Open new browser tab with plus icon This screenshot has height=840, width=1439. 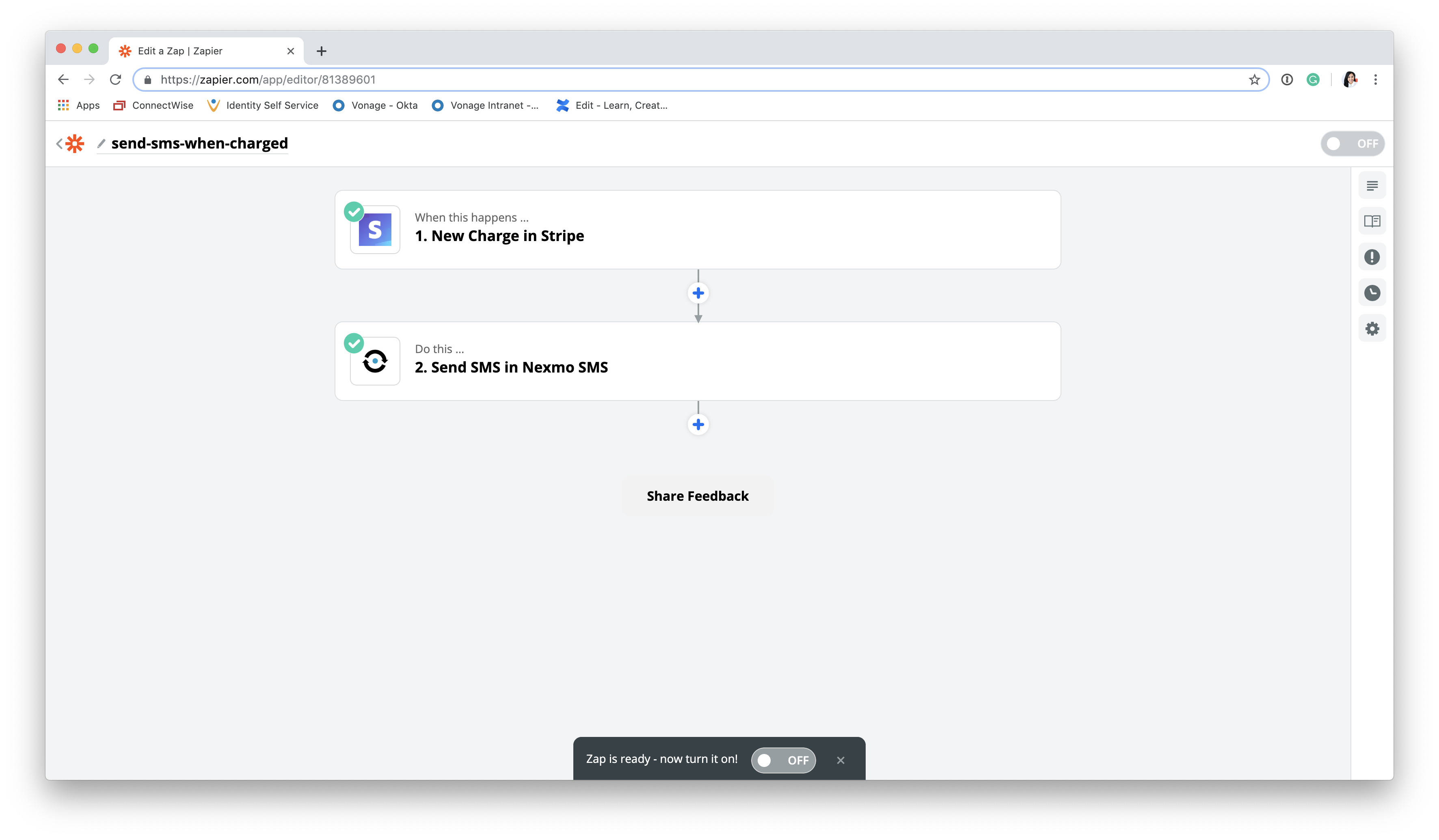coord(322,51)
